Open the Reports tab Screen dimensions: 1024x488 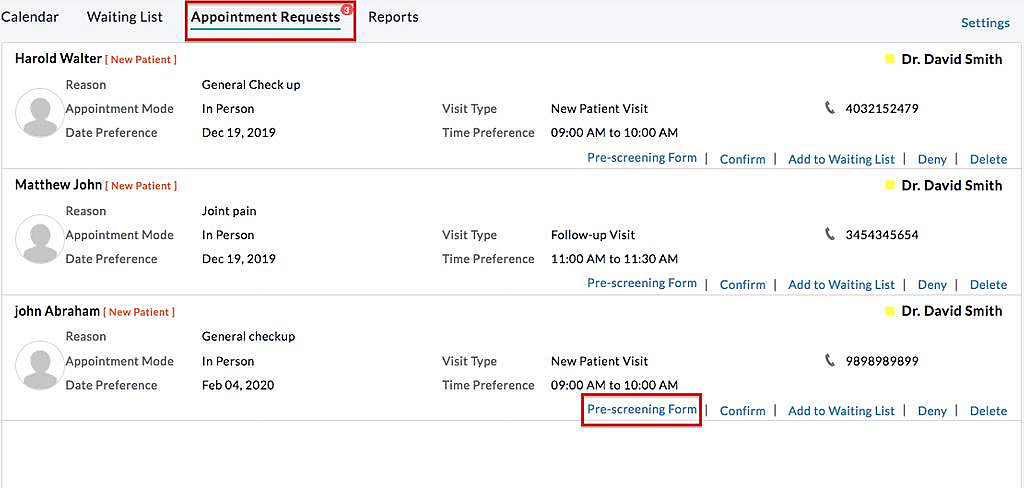(393, 17)
